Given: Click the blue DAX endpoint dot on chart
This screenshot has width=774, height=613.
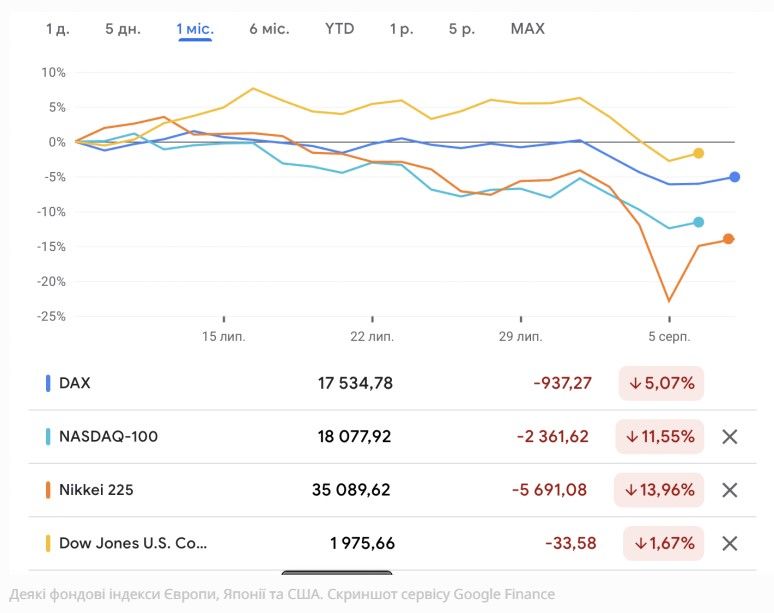Looking at the screenshot, I should tap(735, 177).
